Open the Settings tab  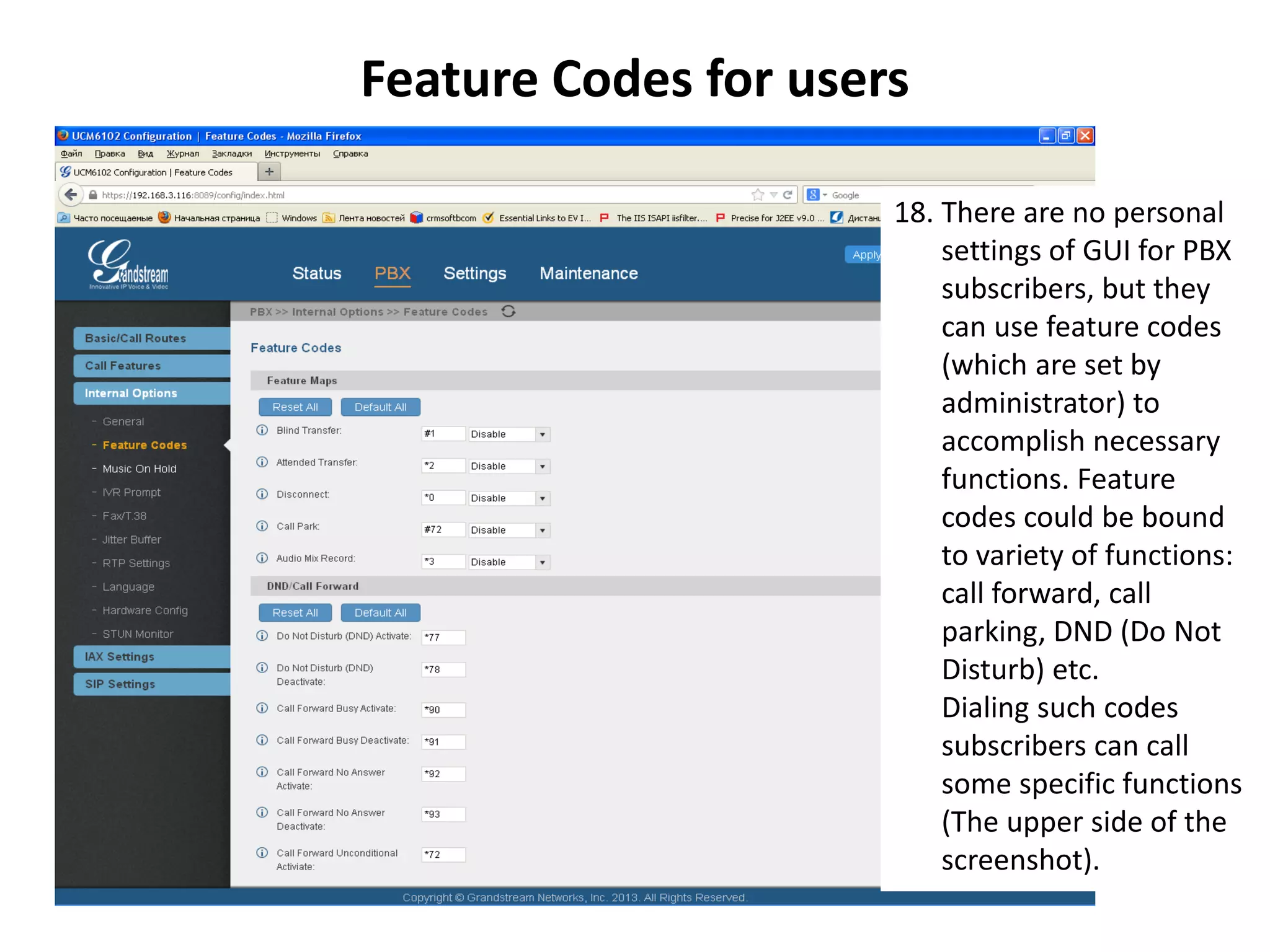click(475, 273)
